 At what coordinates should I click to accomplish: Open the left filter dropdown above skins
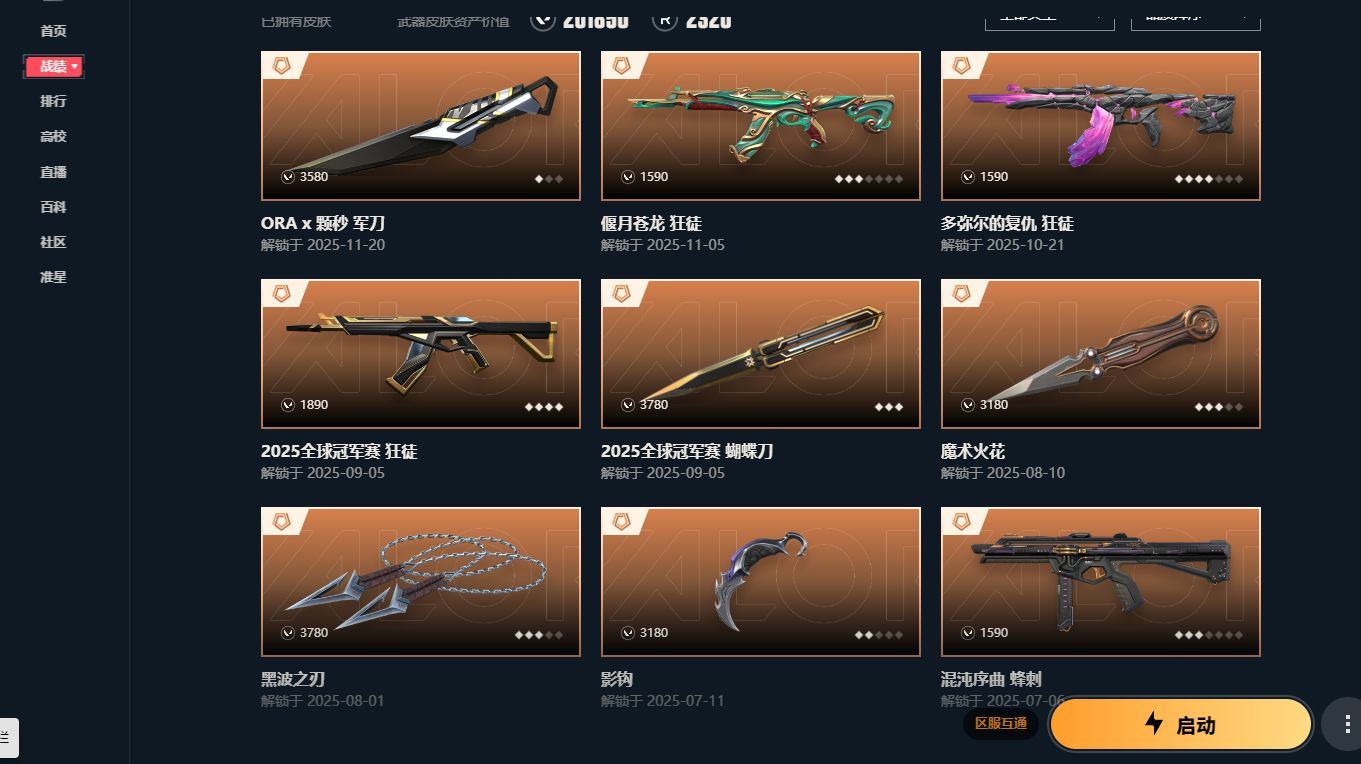[x=1049, y=17]
